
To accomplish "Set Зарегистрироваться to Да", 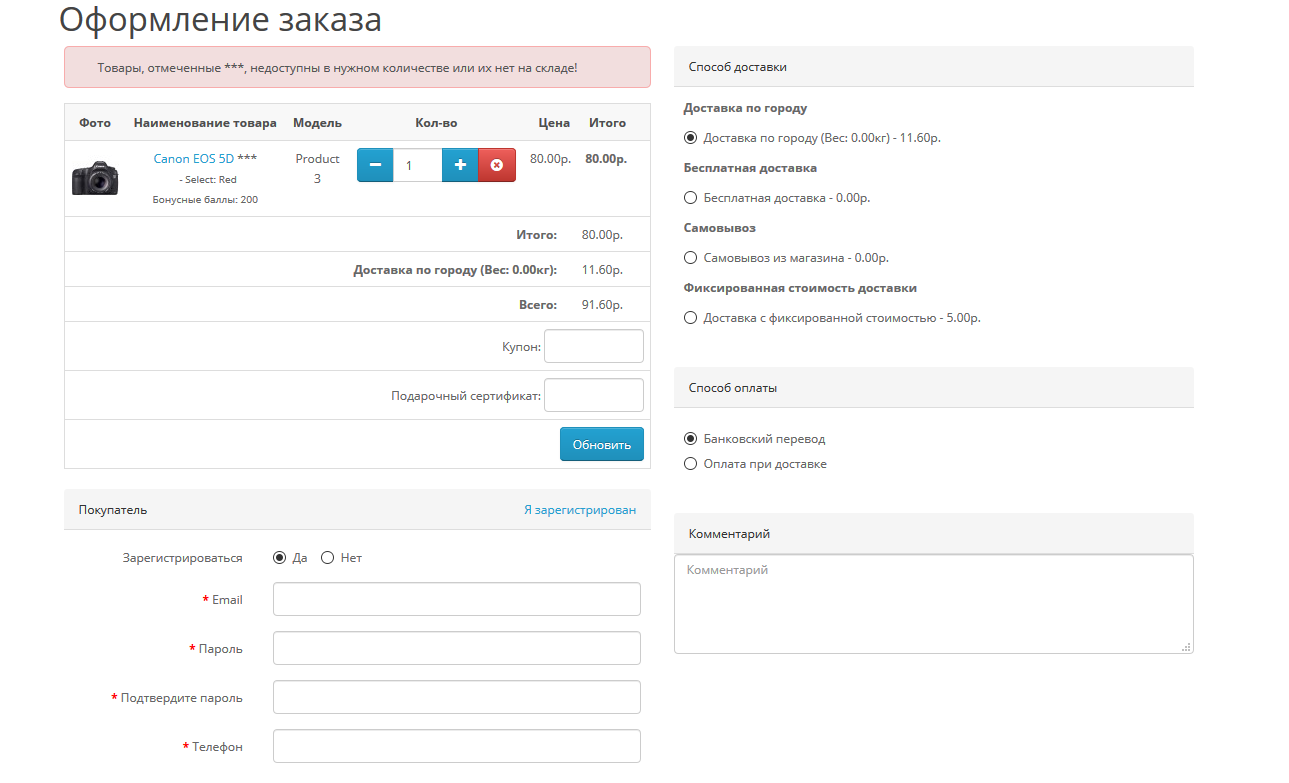I will pyautogui.click(x=279, y=558).
